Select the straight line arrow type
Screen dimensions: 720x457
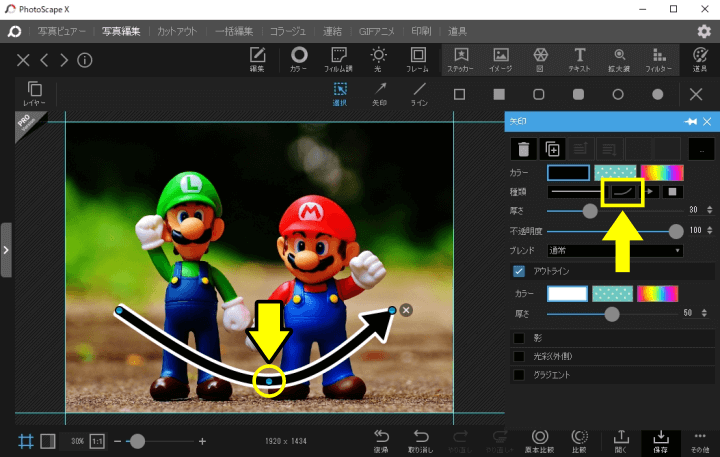coord(575,192)
